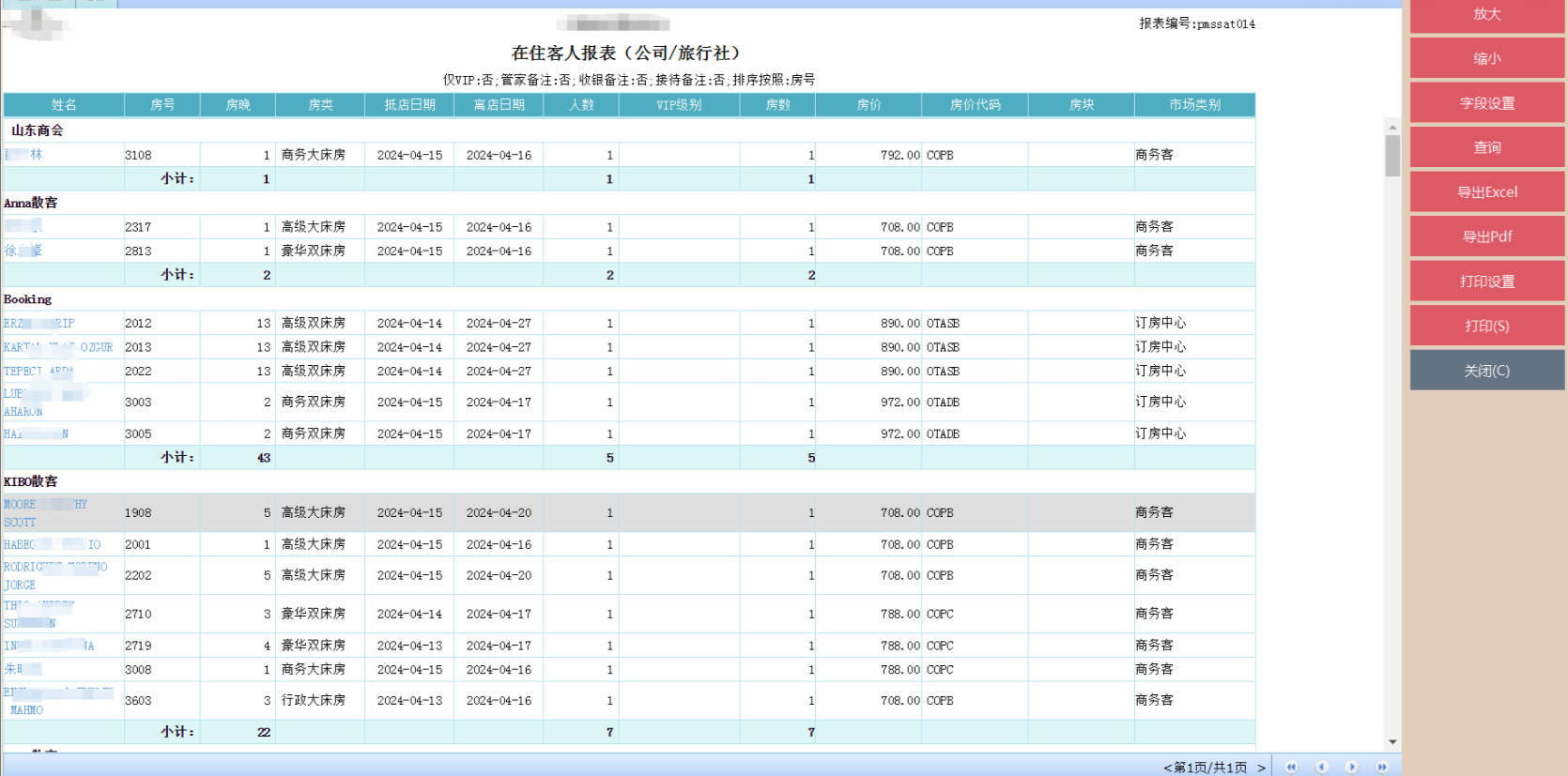
Task: Click the 抵店日期 column header
Action: 409,105
